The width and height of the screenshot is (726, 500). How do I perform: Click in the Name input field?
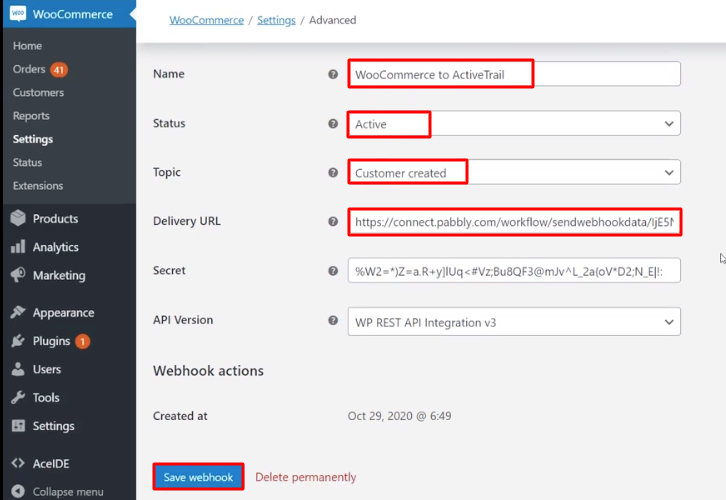point(514,74)
